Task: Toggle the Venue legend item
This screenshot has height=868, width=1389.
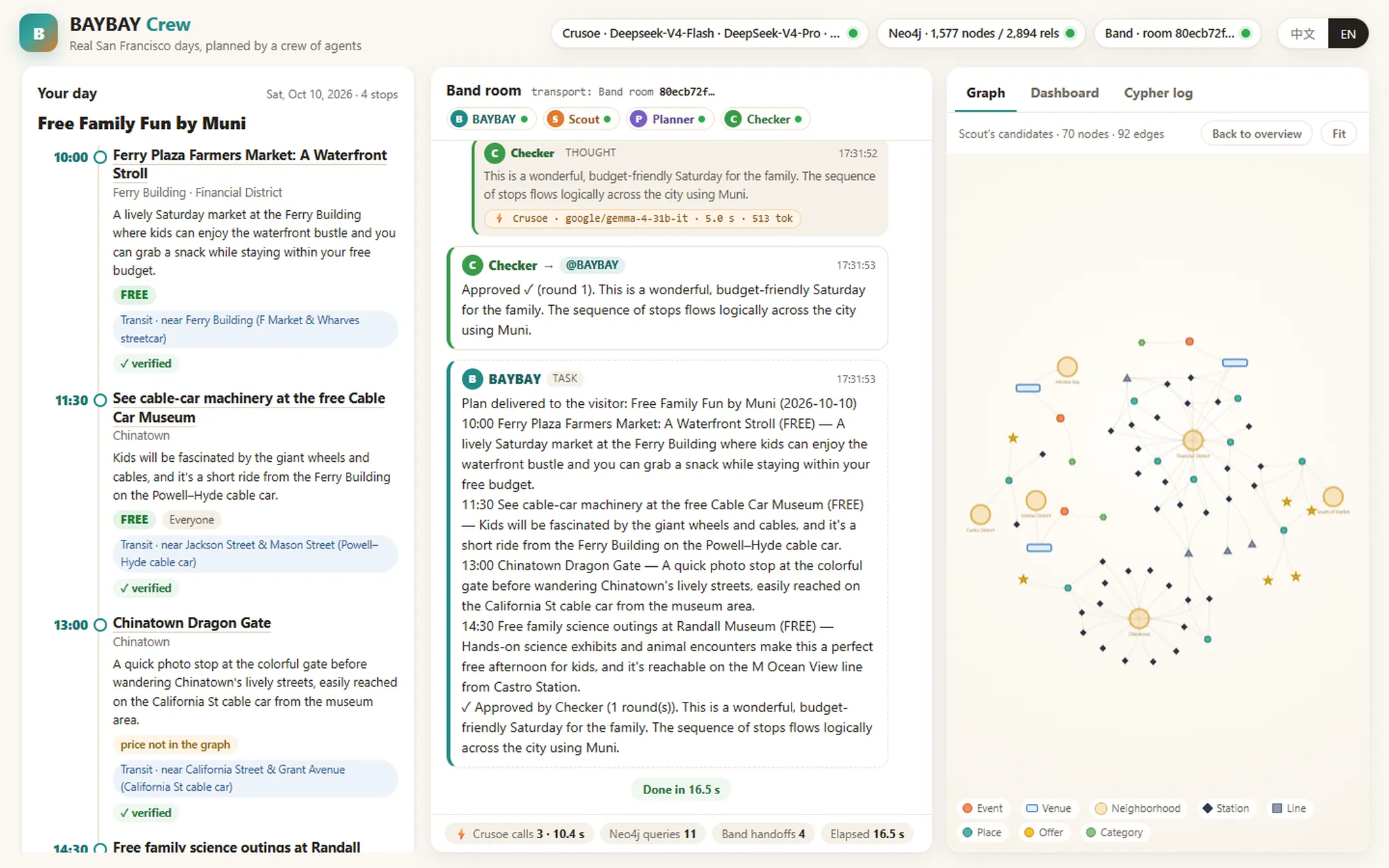Action: 1049,808
